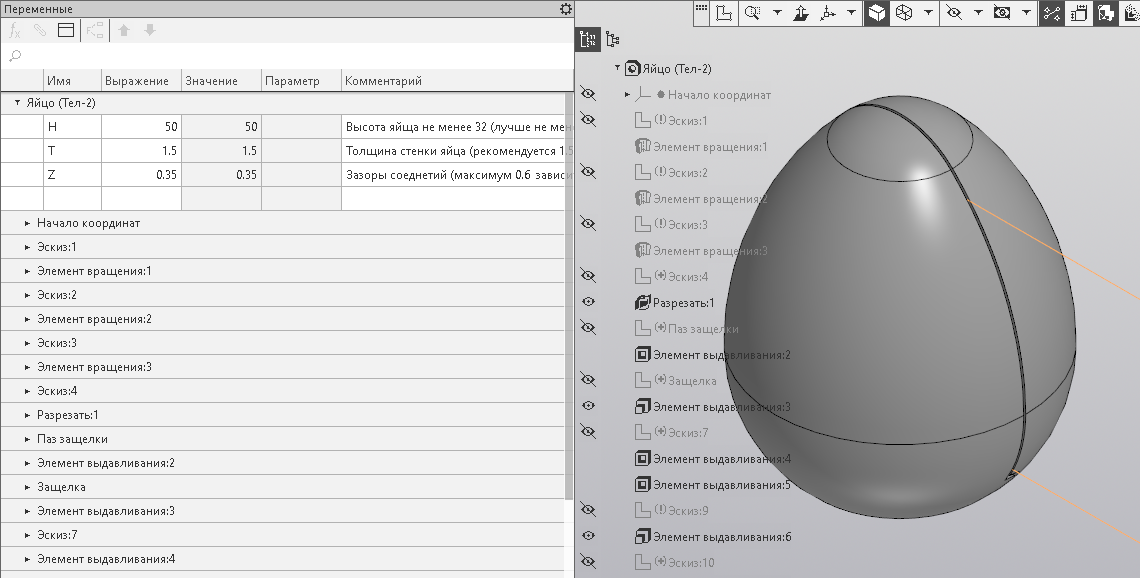
Task: Click the normal-to-plane orientation icon
Action: point(801,13)
